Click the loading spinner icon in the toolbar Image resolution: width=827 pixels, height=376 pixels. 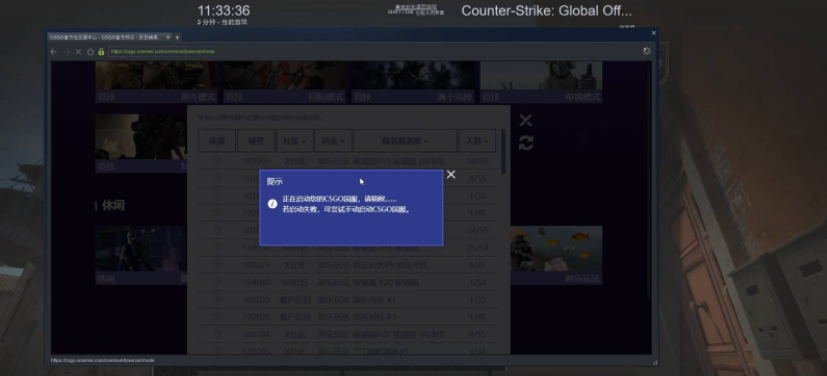pos(647,51)
